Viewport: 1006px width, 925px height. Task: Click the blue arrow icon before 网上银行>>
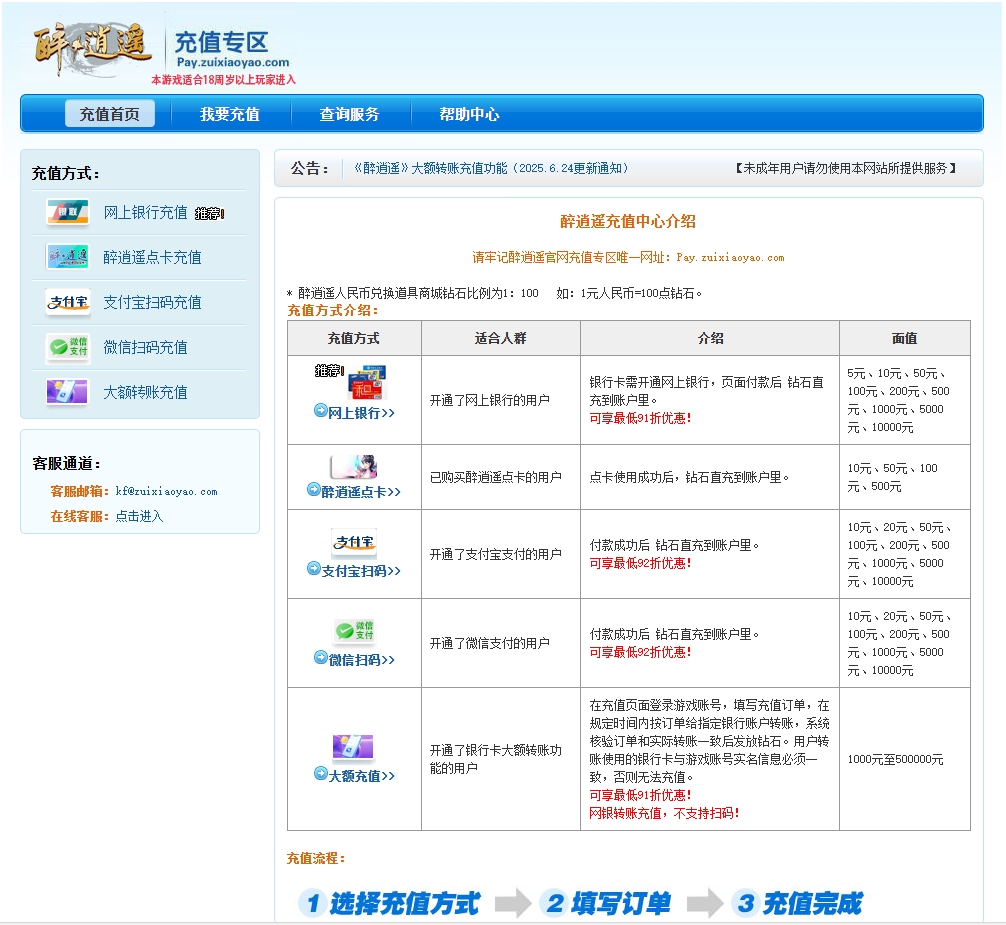pos(320,411)
